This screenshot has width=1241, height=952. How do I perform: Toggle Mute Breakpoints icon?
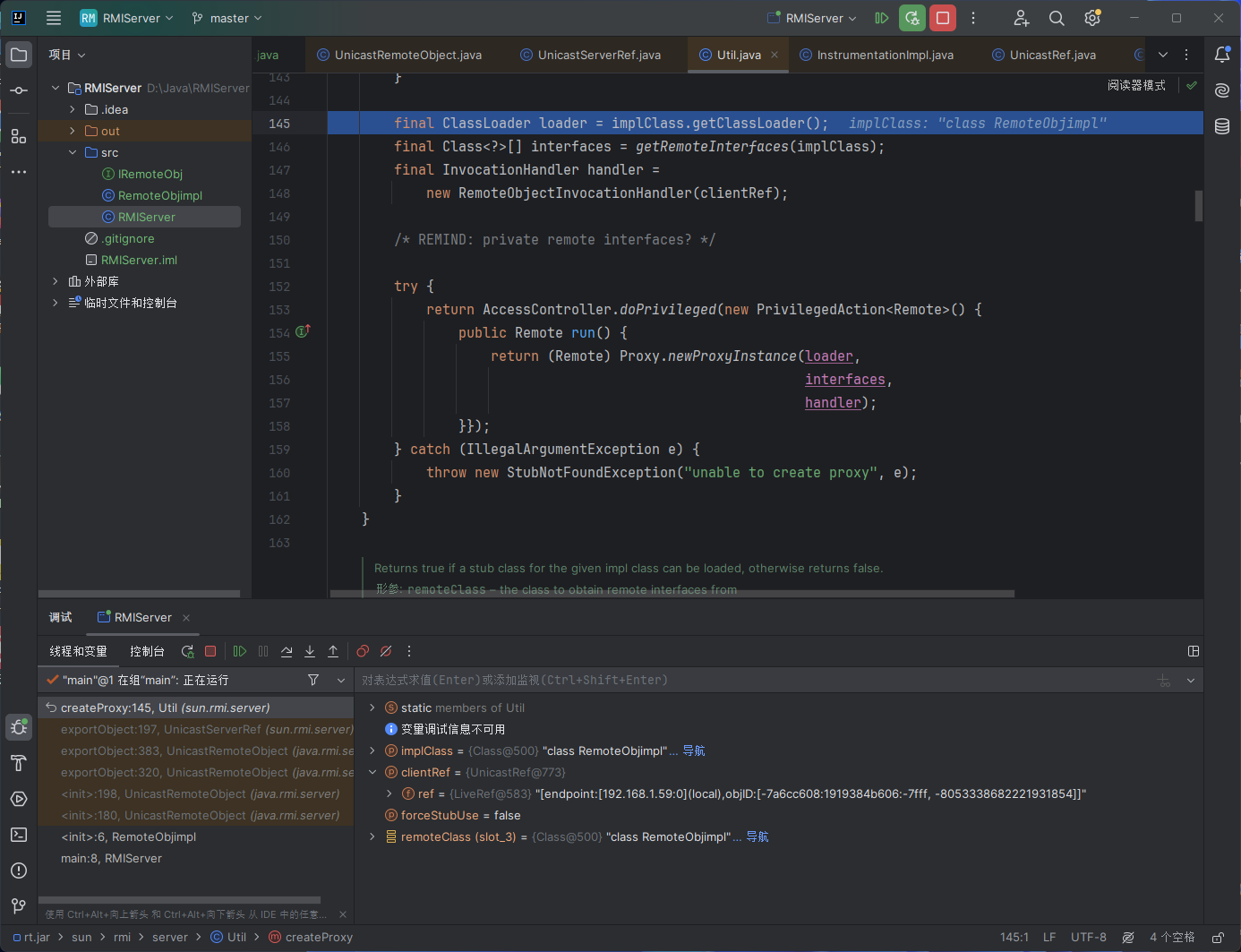tap(386, 651)
